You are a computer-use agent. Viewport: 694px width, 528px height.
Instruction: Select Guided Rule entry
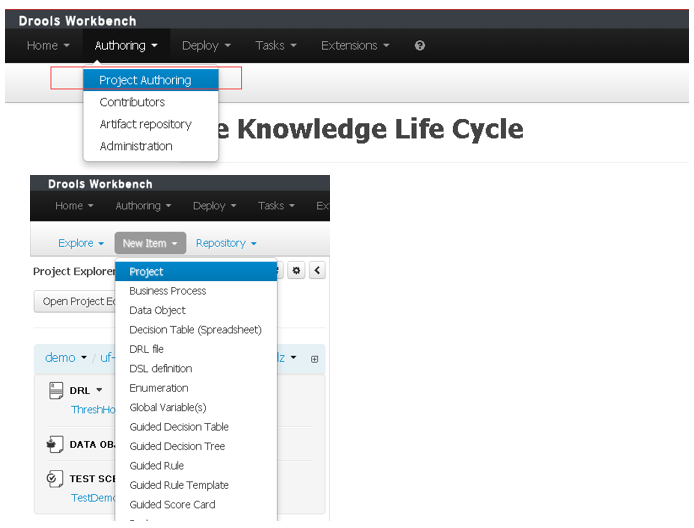[196, 466]
